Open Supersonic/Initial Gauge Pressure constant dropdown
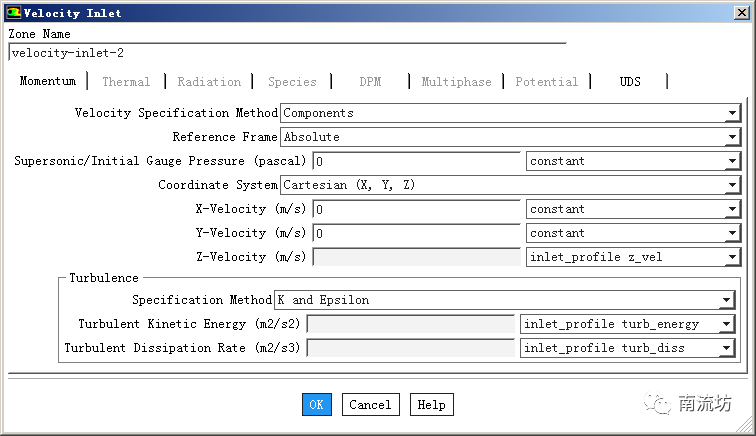 (x=732, y=161)
